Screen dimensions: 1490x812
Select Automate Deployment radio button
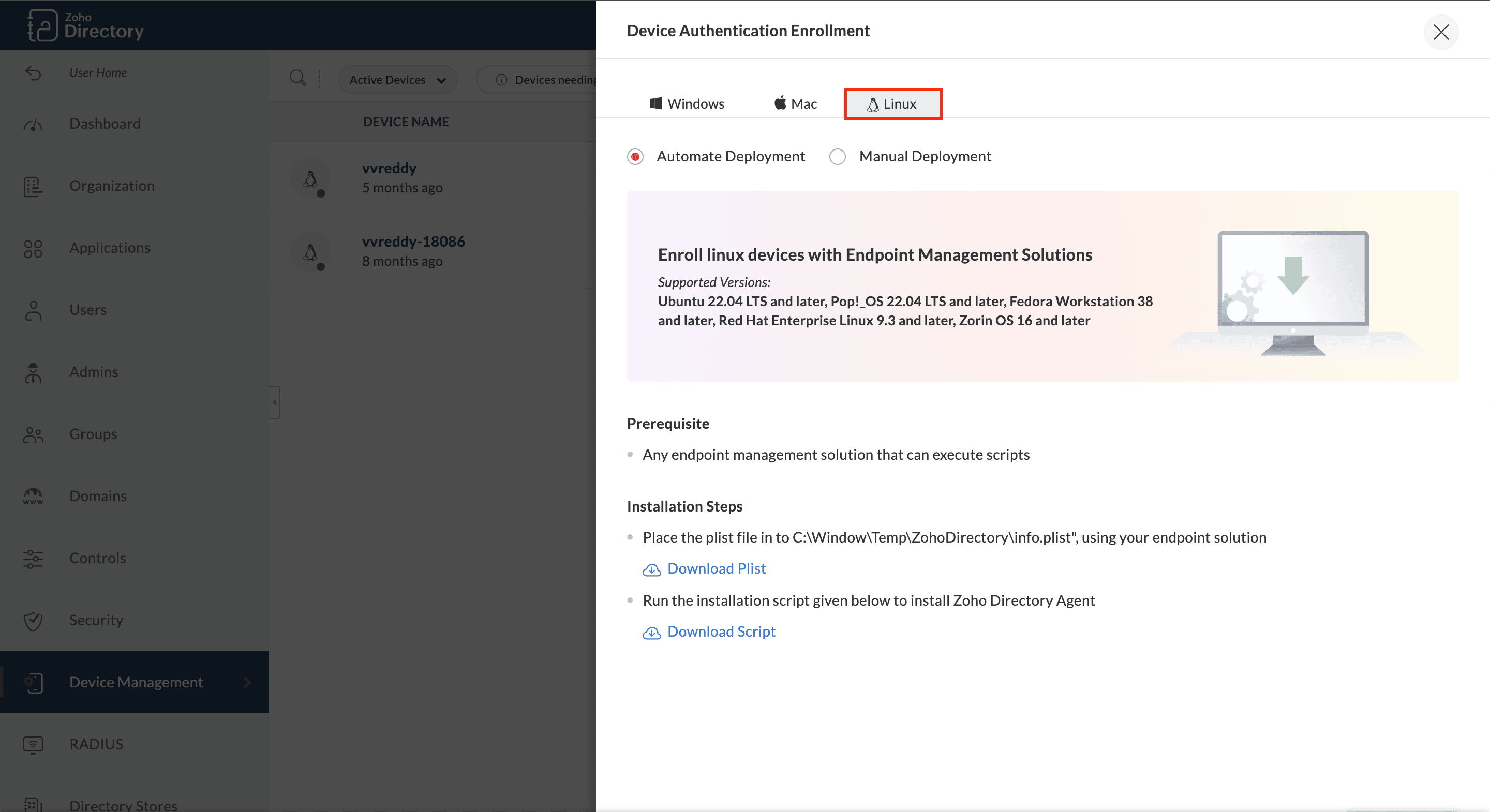point(635,157)
